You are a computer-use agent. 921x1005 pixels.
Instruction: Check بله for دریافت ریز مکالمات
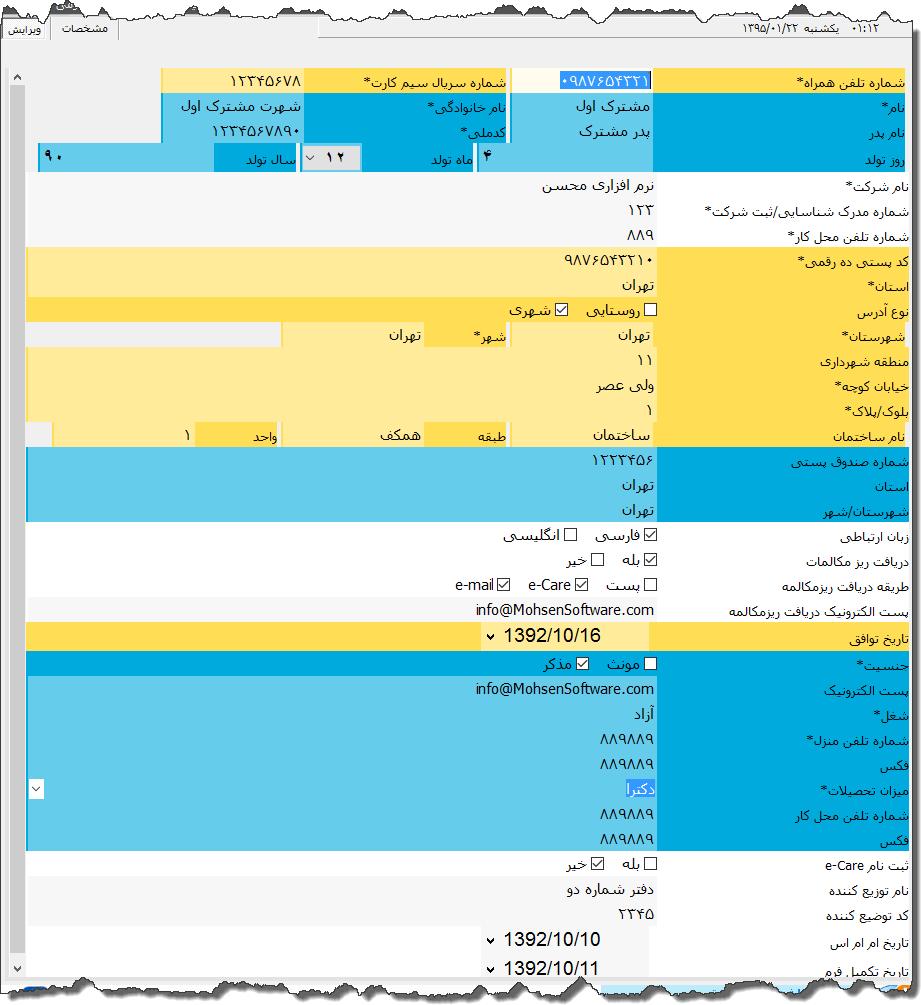pyautogui.click(x=651, y=560)
